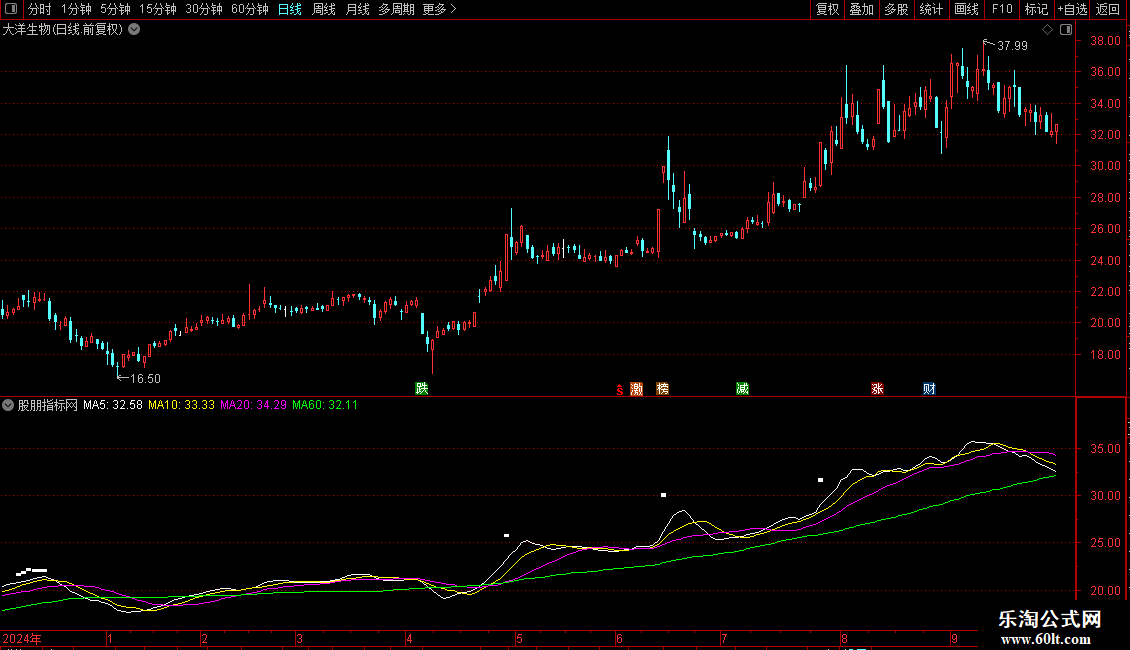The width and height of the screenshot is (1130, 650).
Task: Click the blue 财 event marker icon
Action: pyautogui.click(x=930, y=388)
